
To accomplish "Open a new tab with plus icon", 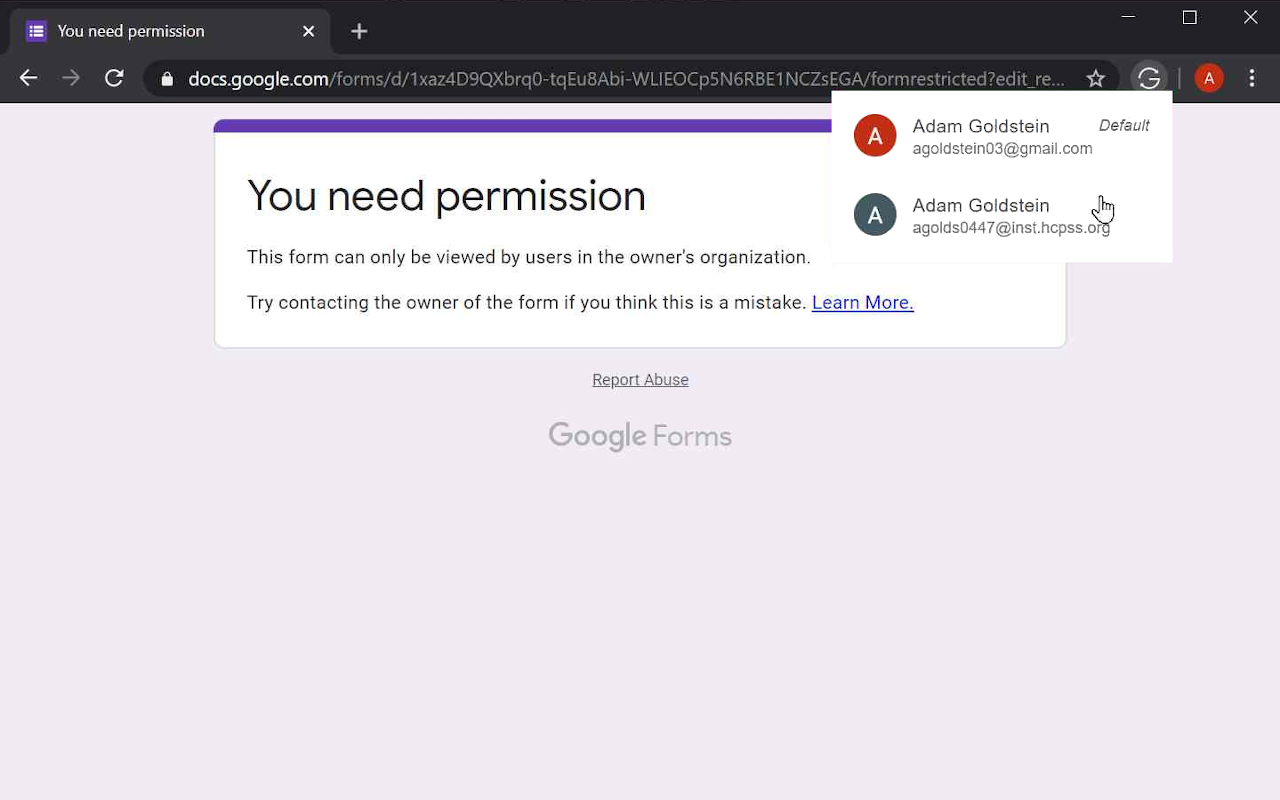I will pyautogui.click(x=359, y=31).
